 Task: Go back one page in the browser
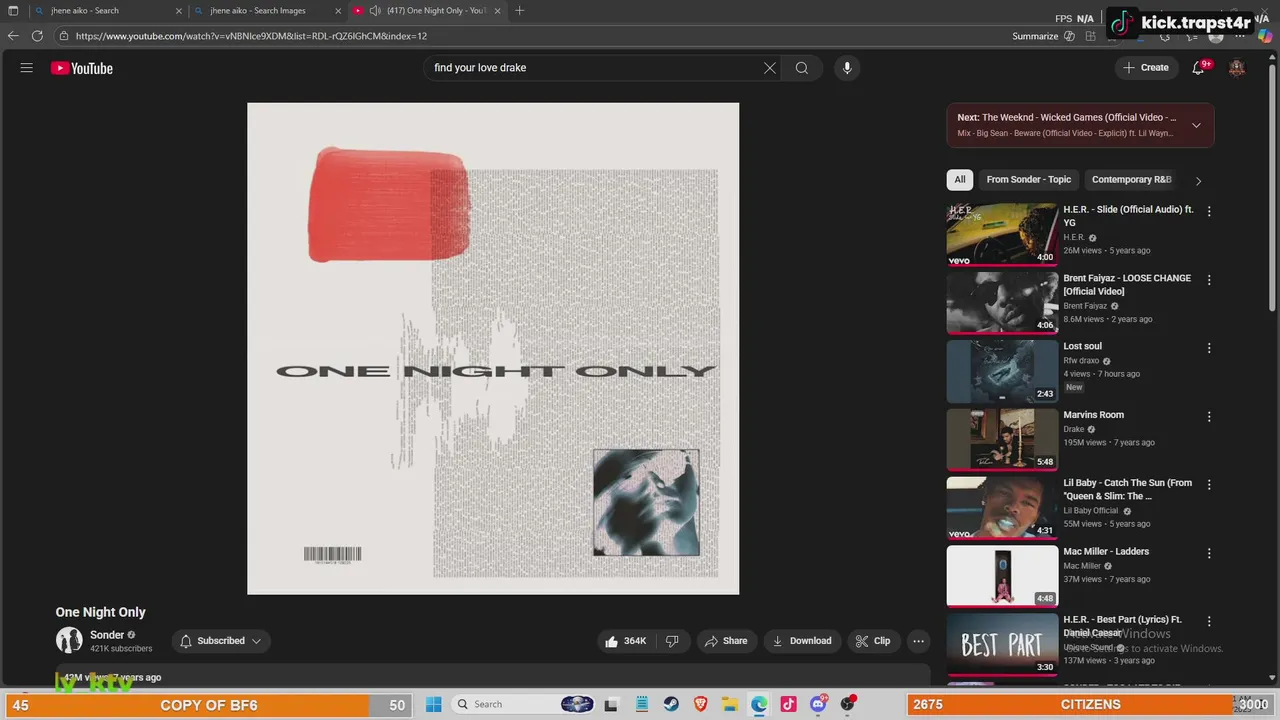point(13,36)
